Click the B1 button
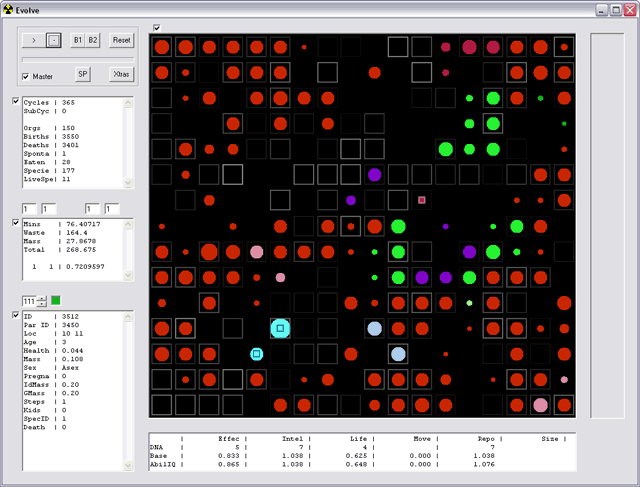Screen dimensions: 640x487 [x=78, y=40]
